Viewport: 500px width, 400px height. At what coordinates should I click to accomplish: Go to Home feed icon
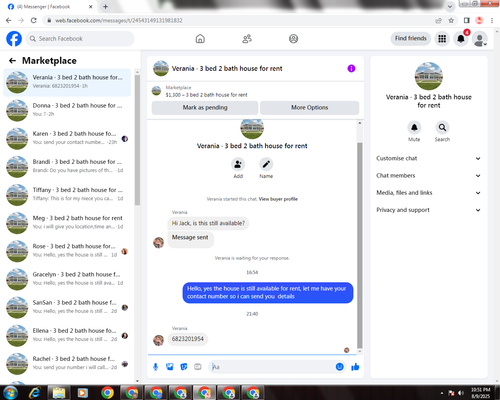click(x=200, y=39)
